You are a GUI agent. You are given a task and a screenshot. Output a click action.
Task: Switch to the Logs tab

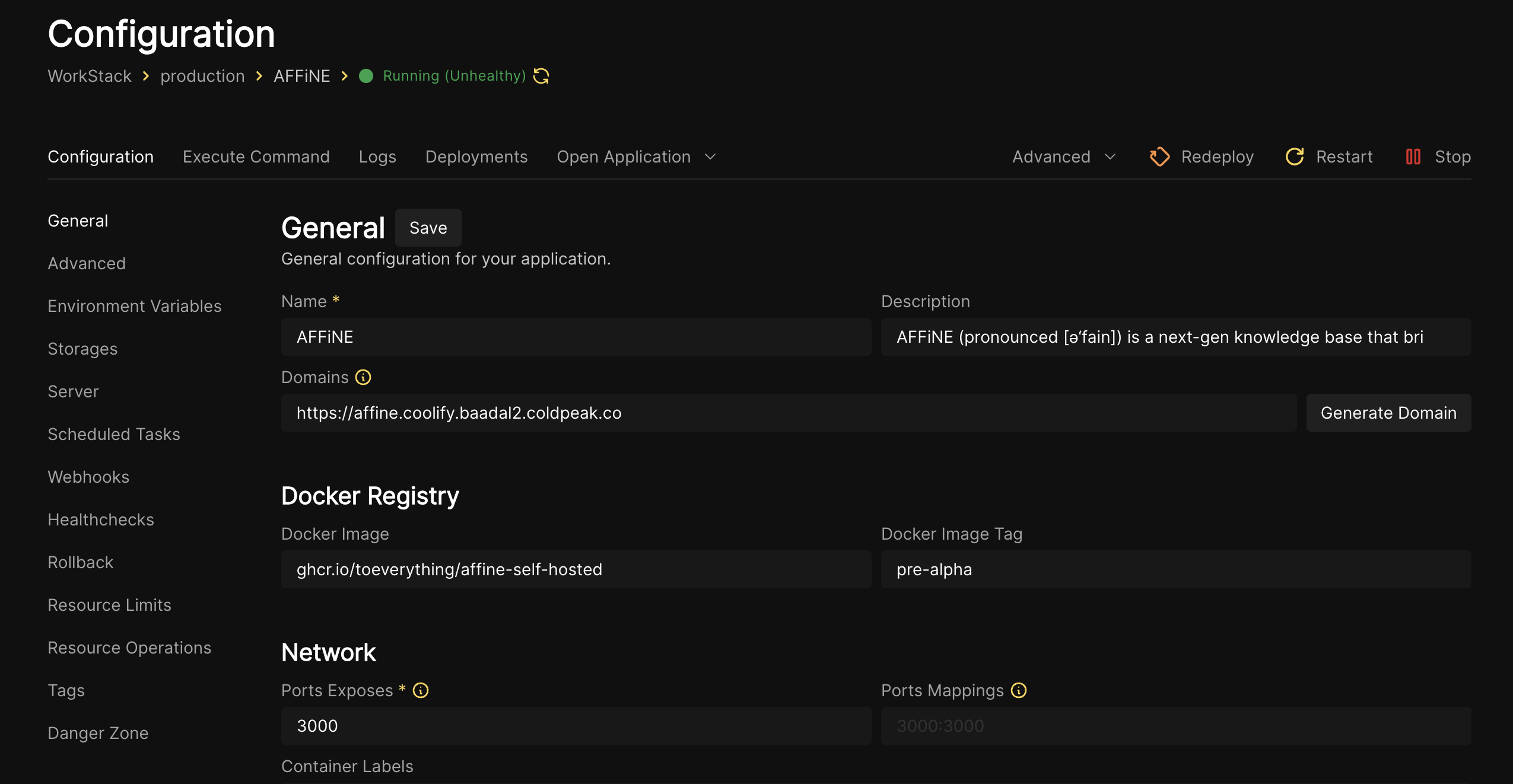pyautogui.click(x=377, y=157)
